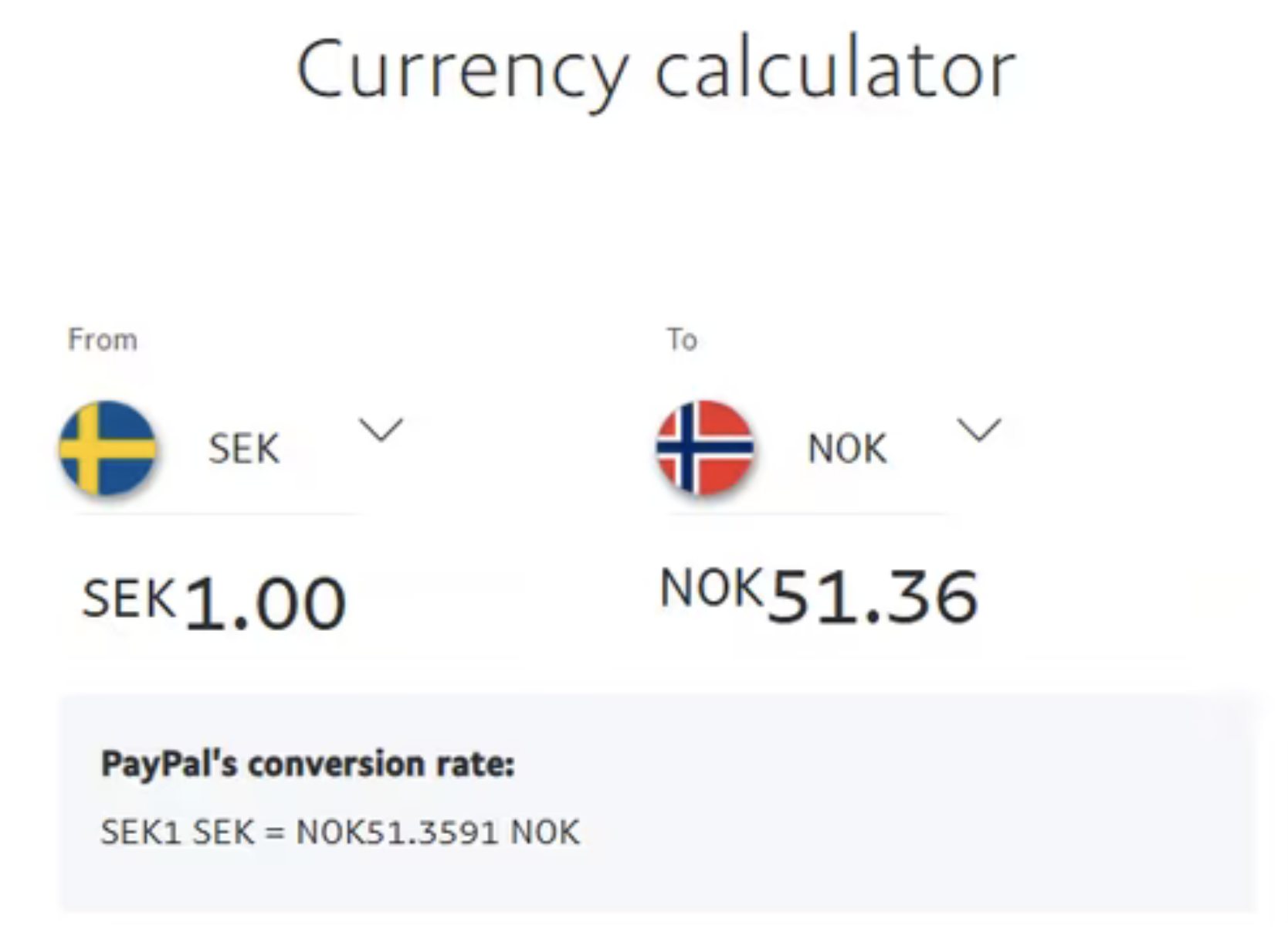Click the underline below NOK selector
The image size is (1288, 936).
pyautogui.click(x=807, y=514)
